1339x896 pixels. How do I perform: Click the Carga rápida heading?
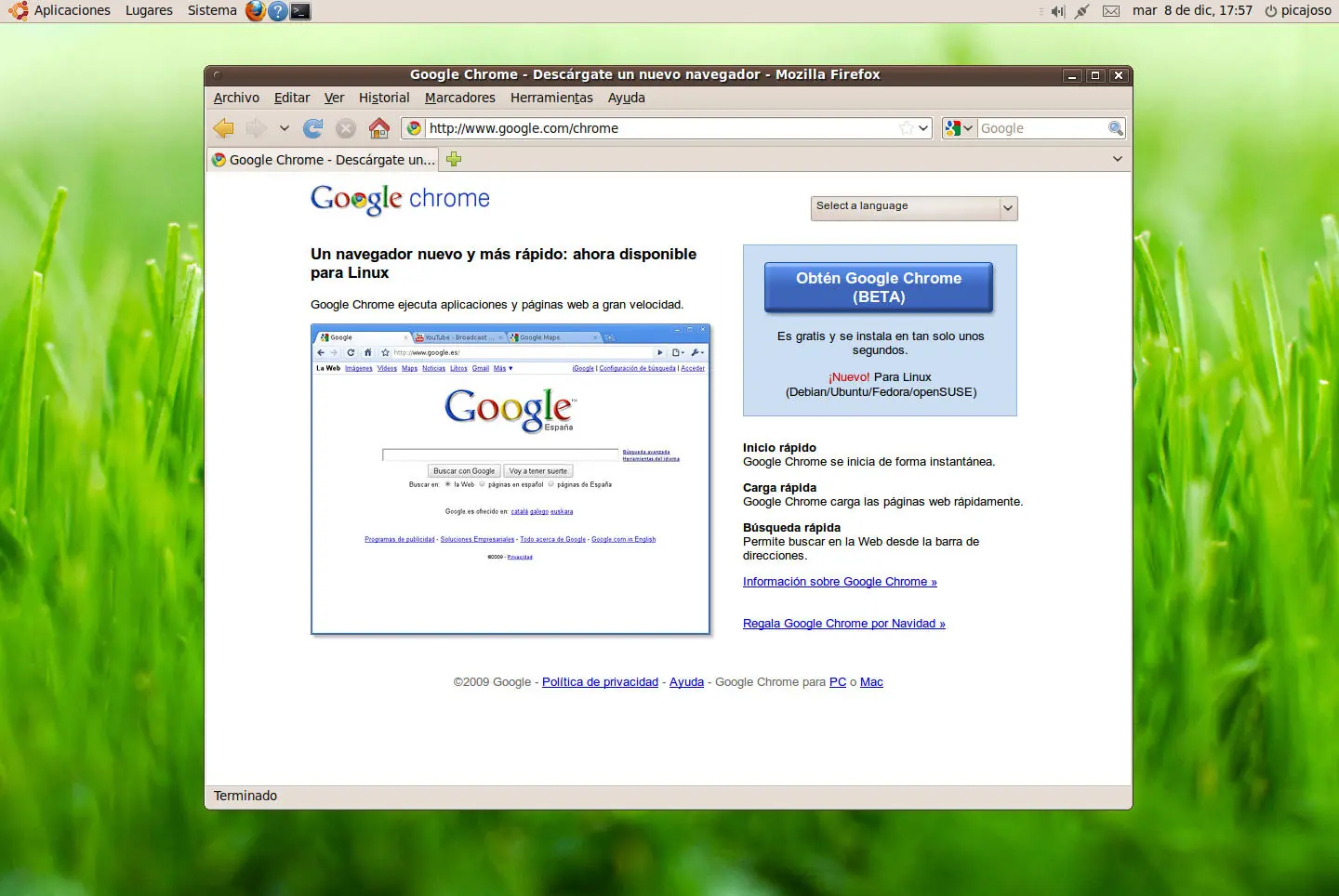point(779,488)
